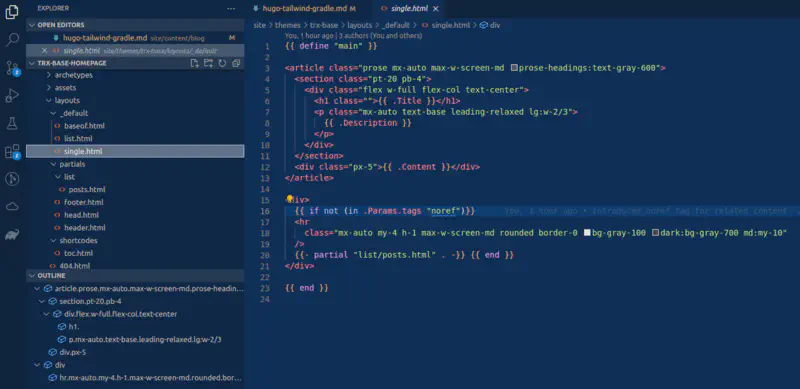The height and width of the screenshot is (389, 800).
Task: Select the single.html editor tab
Action: [409, 9]
